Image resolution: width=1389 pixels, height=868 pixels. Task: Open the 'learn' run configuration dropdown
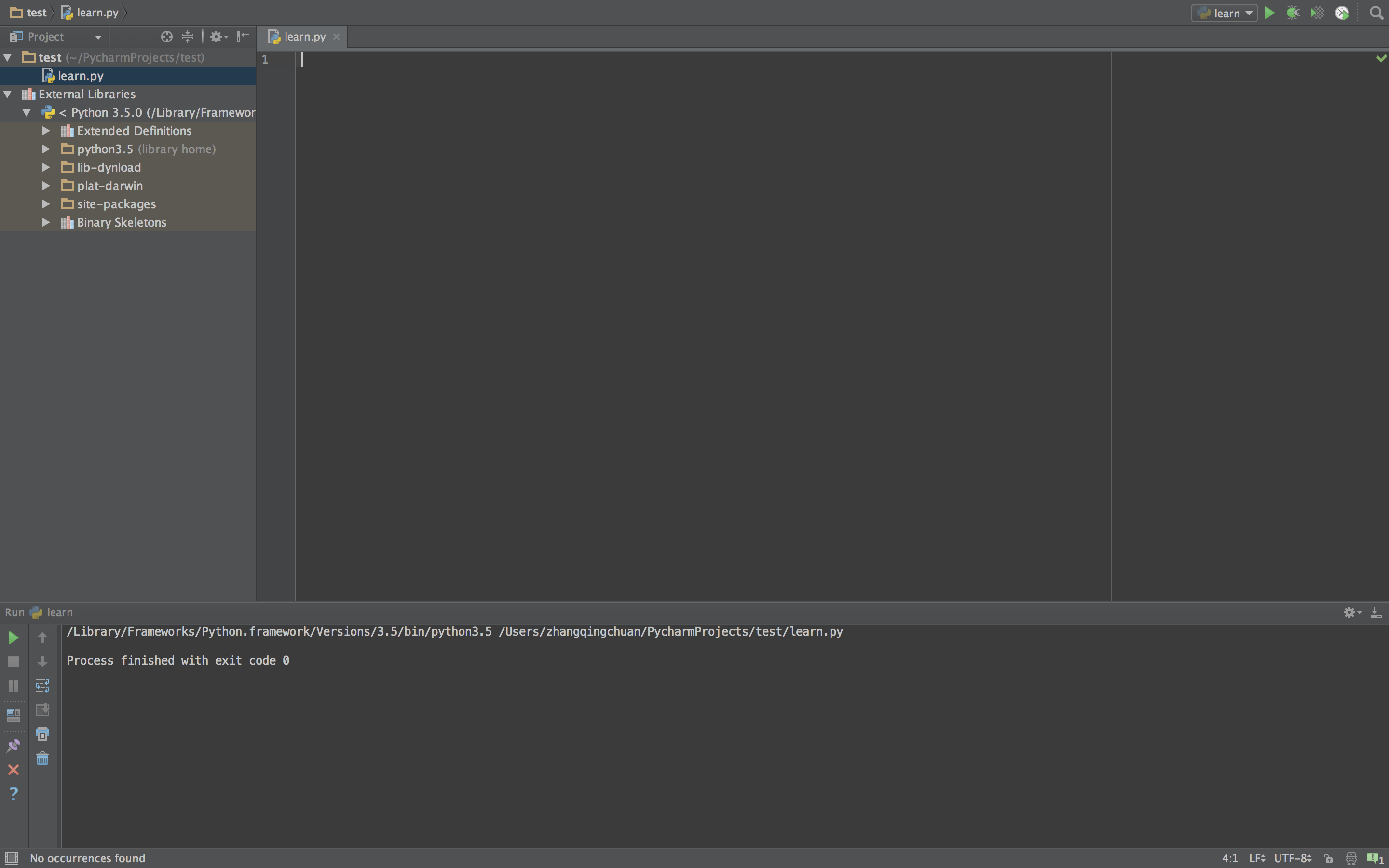1225,12
